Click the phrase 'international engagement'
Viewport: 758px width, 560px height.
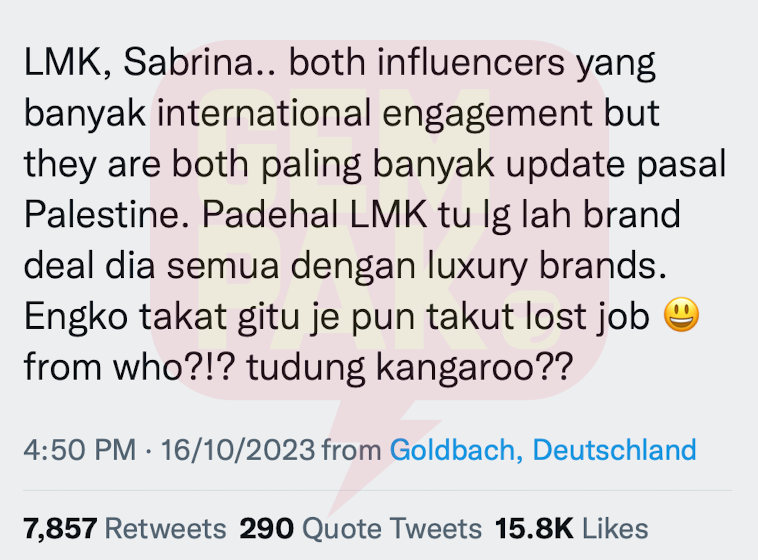(x=375, y=115)
